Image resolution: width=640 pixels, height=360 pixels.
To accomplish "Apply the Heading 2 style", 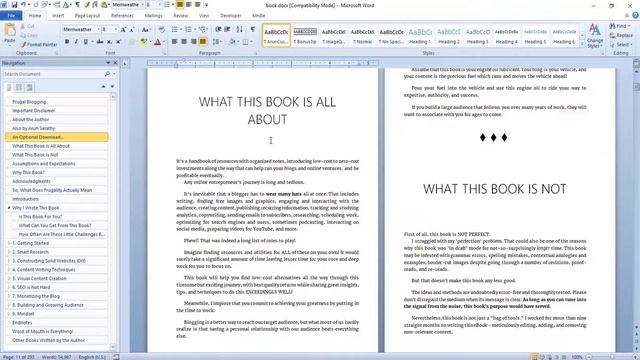I will click(449, 36).
